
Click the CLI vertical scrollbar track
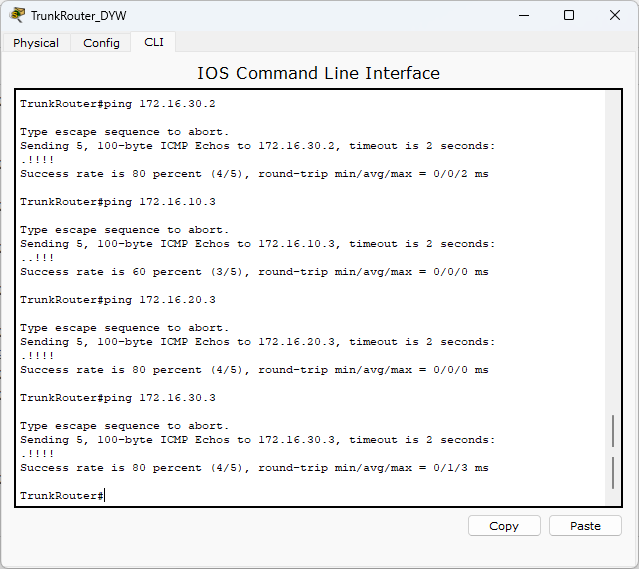coord(613,298)
